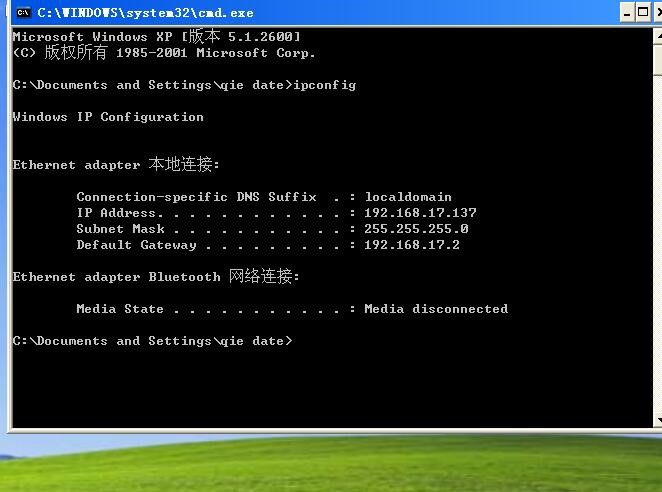This screenshot has width=662, height=492.
Task: Click the Microsoft Windows XP version line
Action: click(157, 36)
